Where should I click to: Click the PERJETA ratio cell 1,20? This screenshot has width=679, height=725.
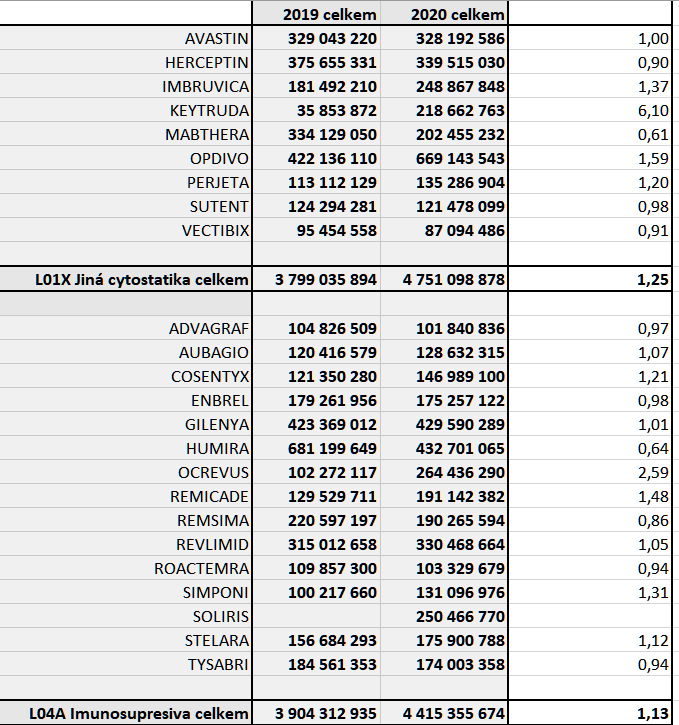[590, 182]
